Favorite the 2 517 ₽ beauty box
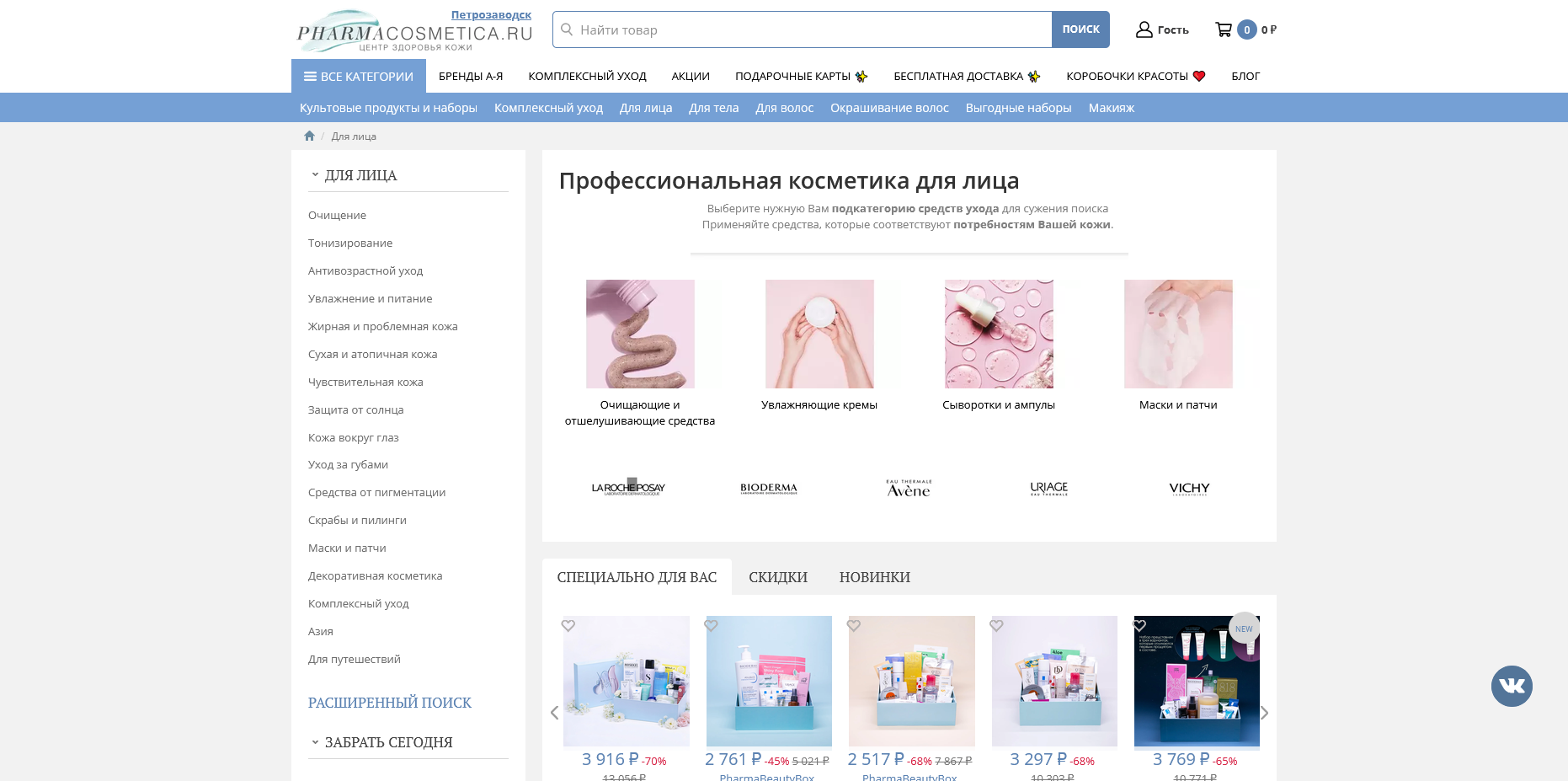The width and height of the screenshot is (1568, 781). (x=854, y=626)
